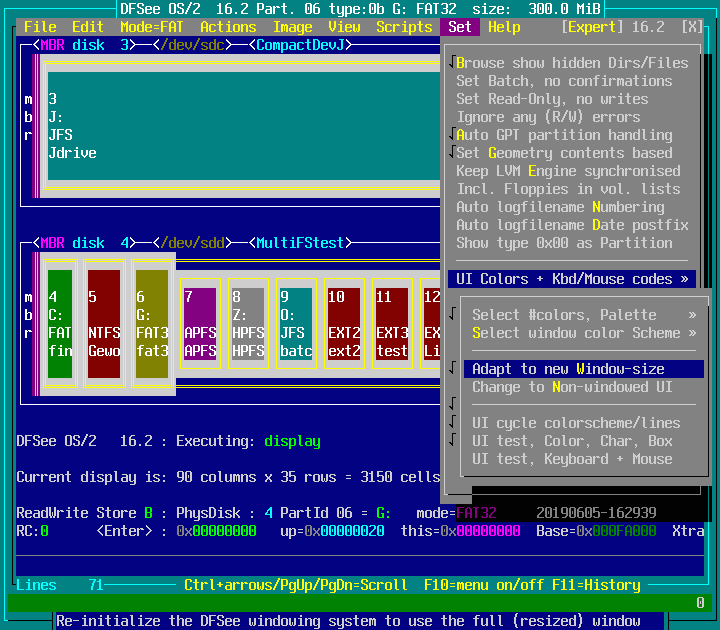Close DFSee with the [X] button
This screenshot has height=630, width=720.
[692, 27]
